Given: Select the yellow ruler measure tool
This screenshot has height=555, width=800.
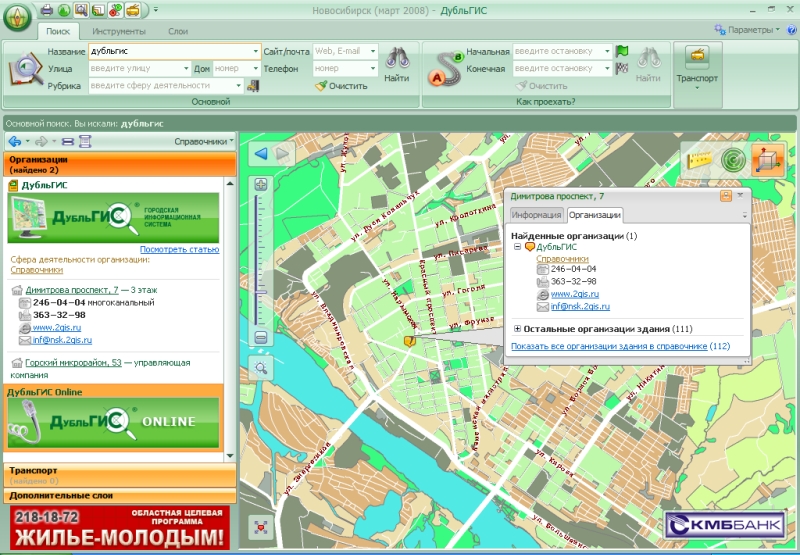Looking at the screenshot, I should point(699,160).
